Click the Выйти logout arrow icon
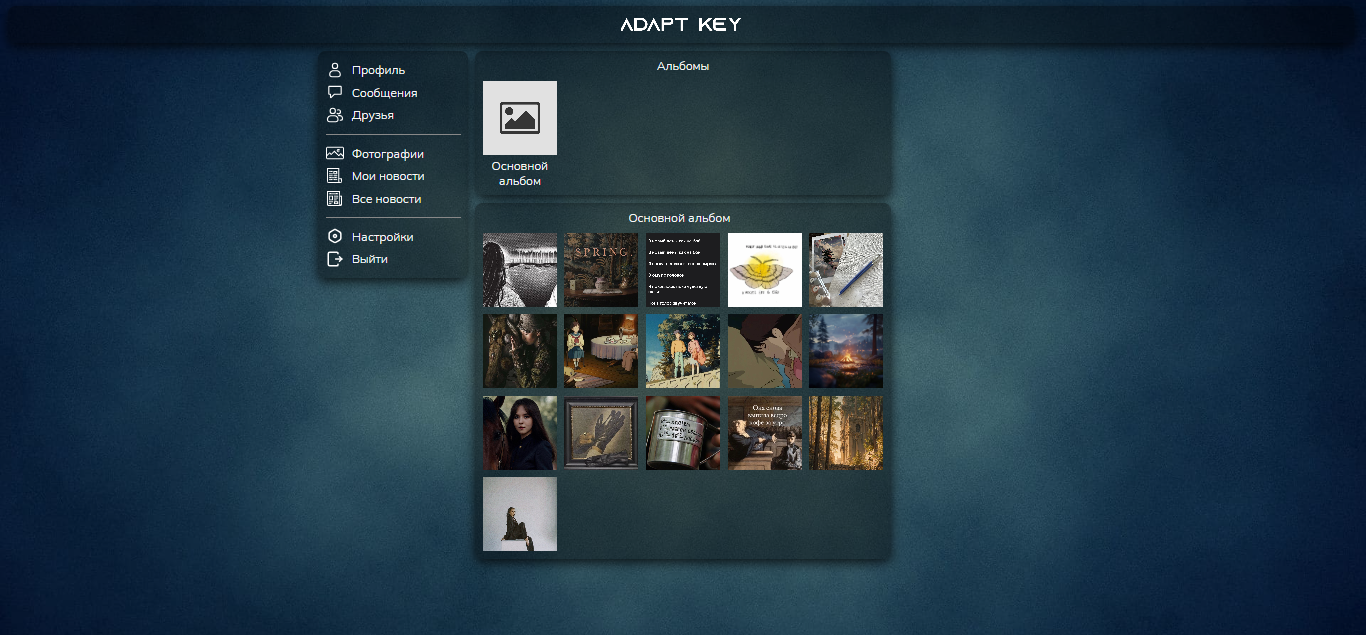The image size is (1366, 635). 335,259
